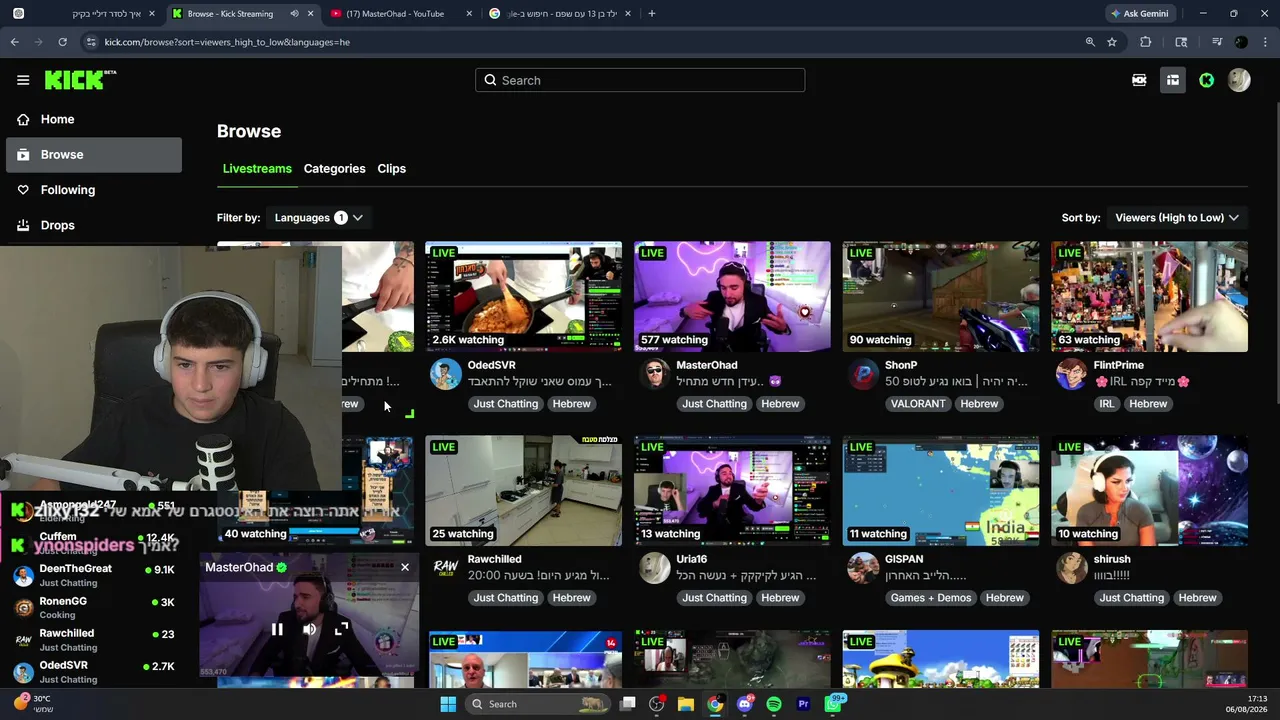The height and width of the screenshot is (720, 1280).
Task: Open MasterOhad channel avatar in the stream grid
Action: click(x=655, y=374)
